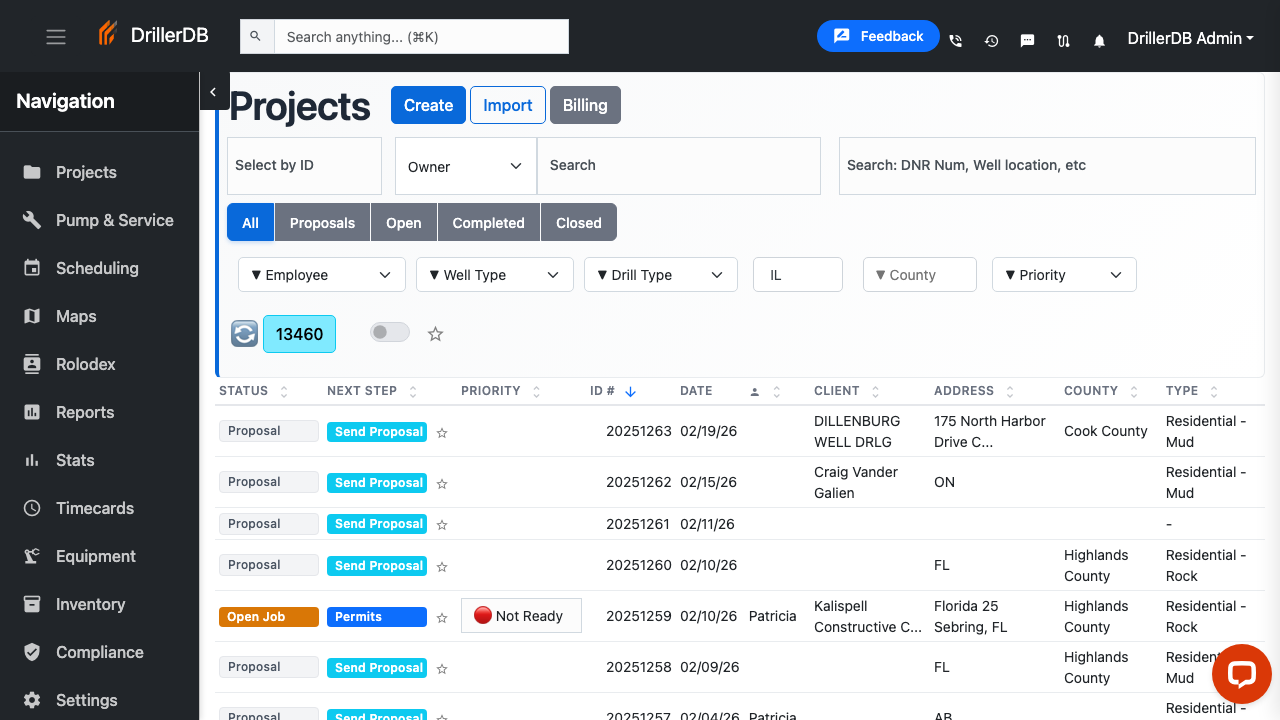
Task: Switch to the Proposals tab
Action: [321, 222]
